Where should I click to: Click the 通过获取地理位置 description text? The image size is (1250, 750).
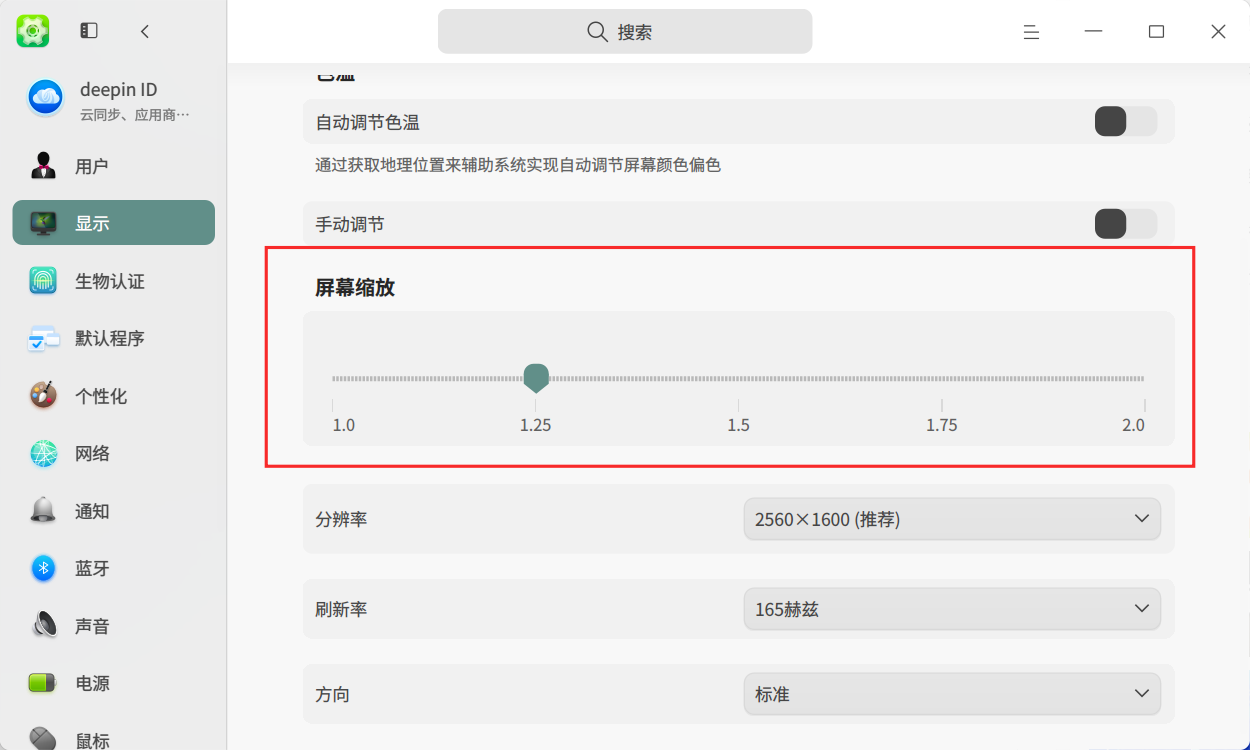click(518, 165)
